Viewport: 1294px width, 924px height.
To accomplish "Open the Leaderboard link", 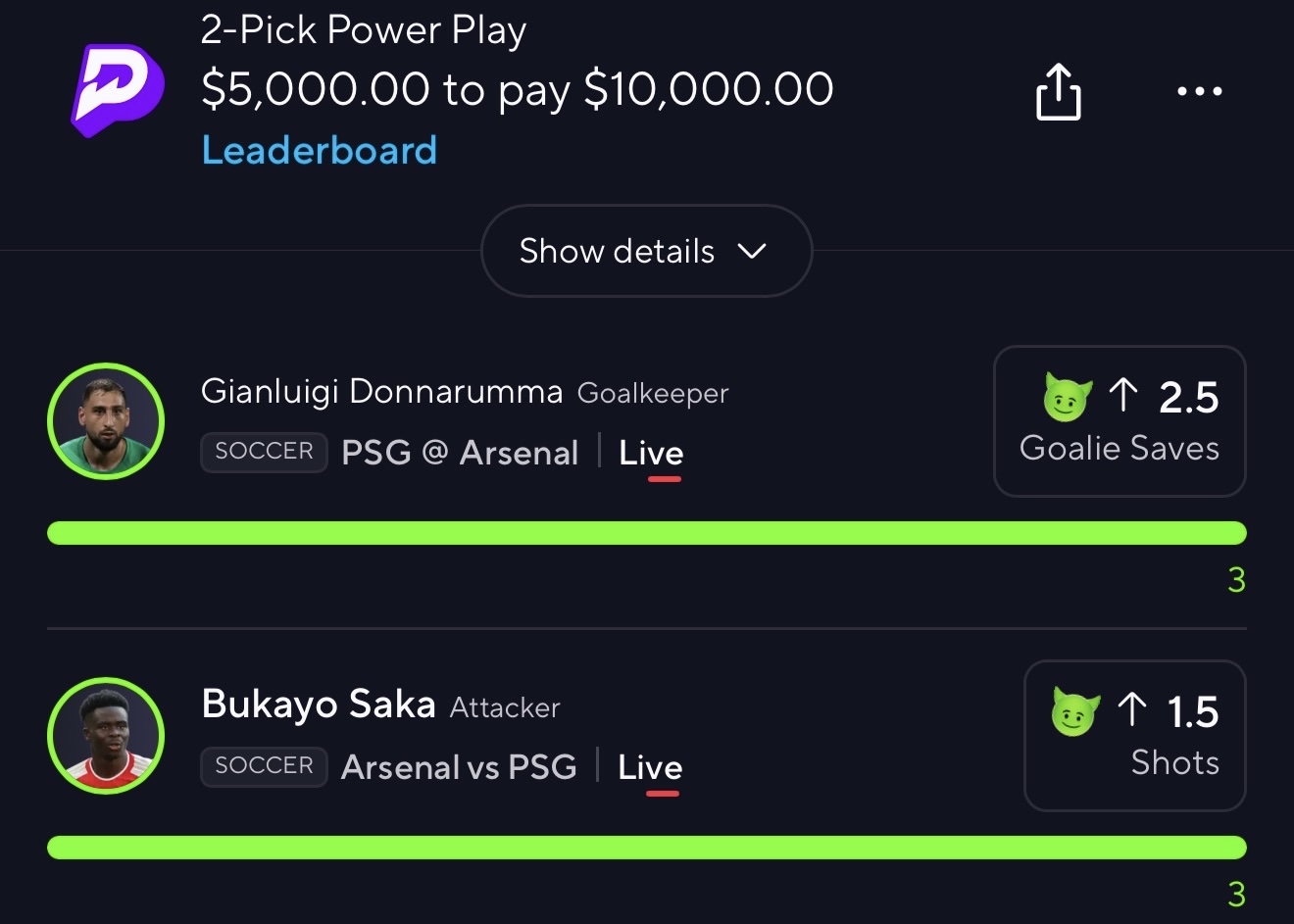I will click(x=319, y=150).
